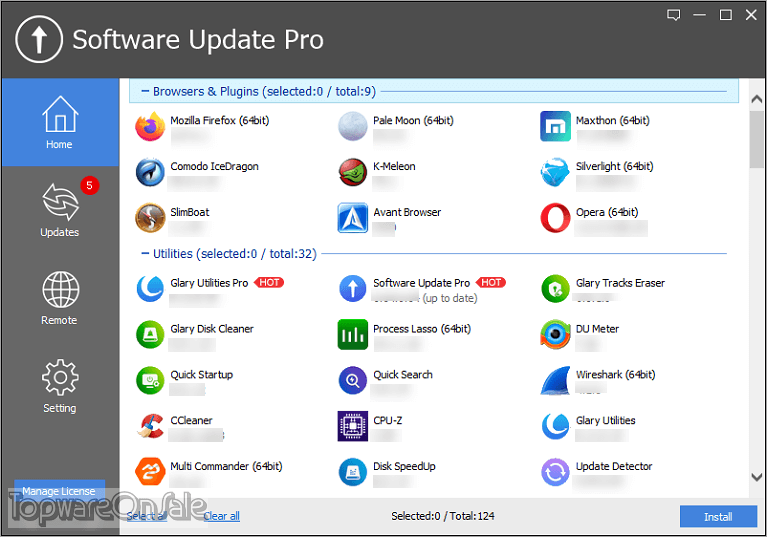Screen dimensions: 767x537
Task: Go to the Home tab
Action: 60,122
